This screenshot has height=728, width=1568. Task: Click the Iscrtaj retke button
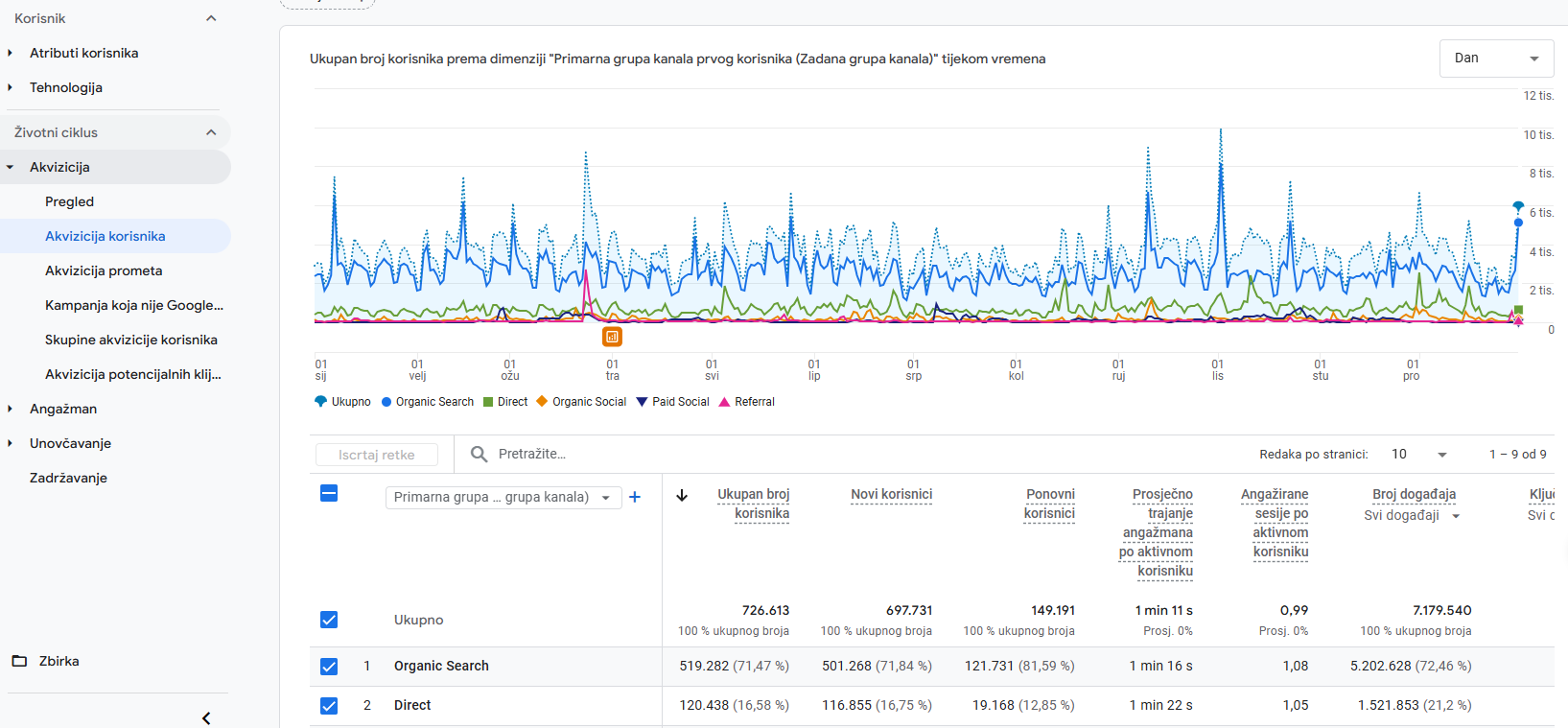(377, 455)
